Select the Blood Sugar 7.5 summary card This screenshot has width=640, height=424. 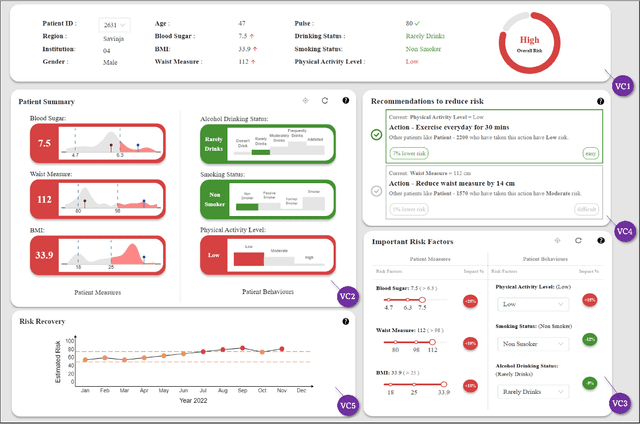[x=44, y=143]
